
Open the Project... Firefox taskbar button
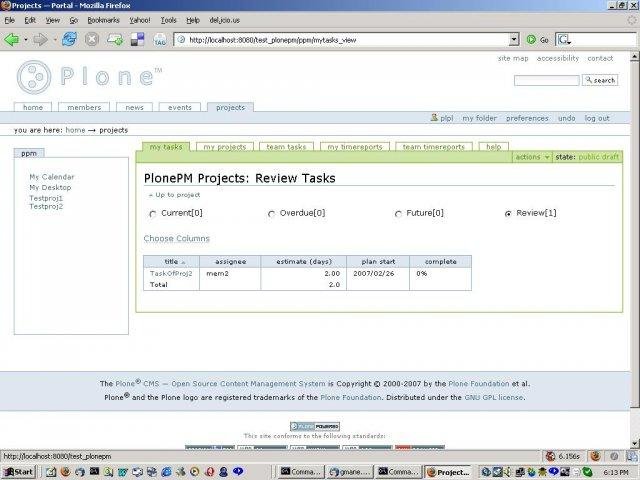coord(448,472)
